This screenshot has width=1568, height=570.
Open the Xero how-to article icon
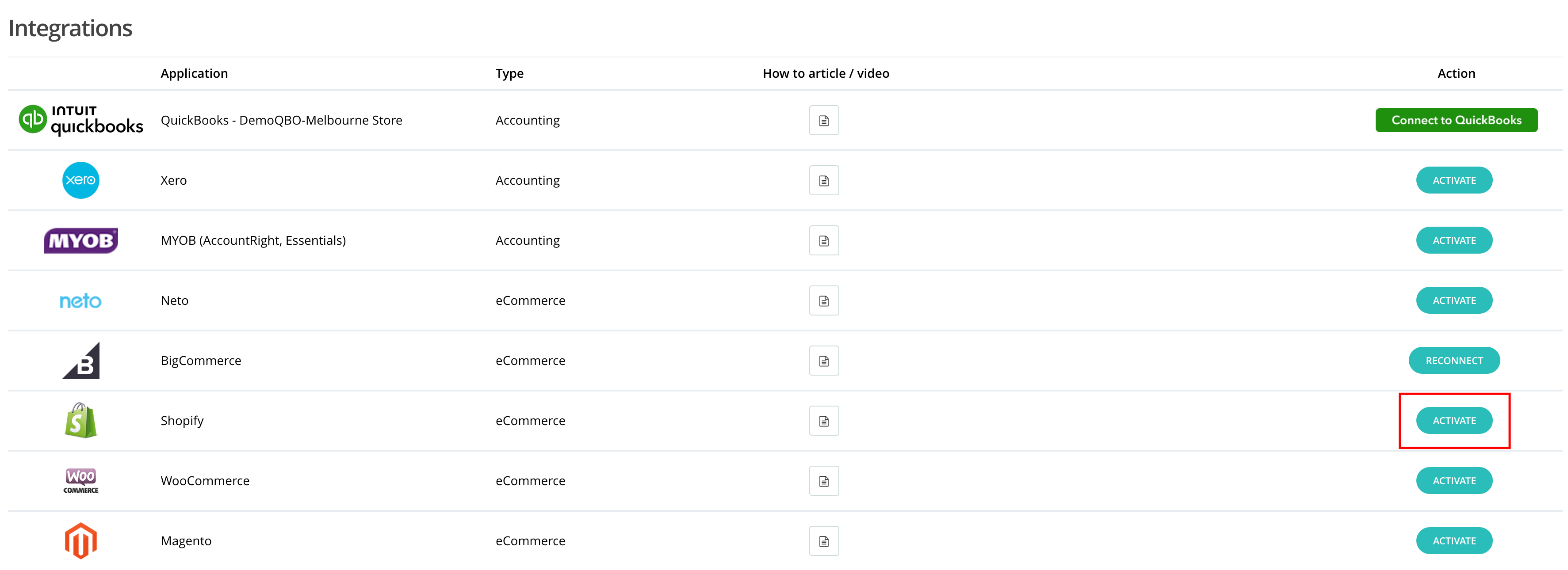(823, 181)
